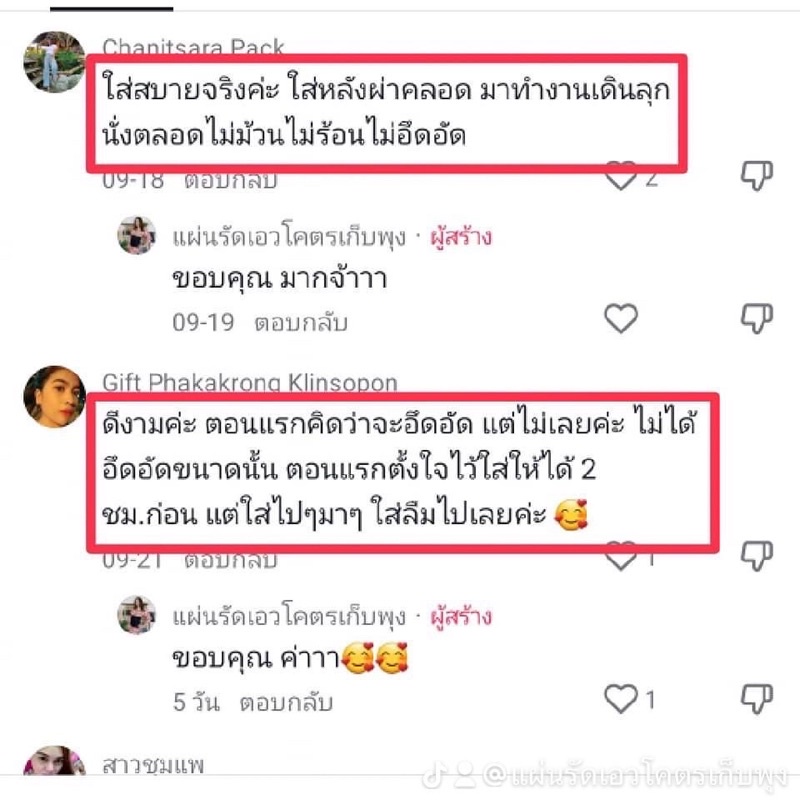
Task: Dislike the creator's ขอบคุณ ค่าาา reply
Action: (757, 698)
